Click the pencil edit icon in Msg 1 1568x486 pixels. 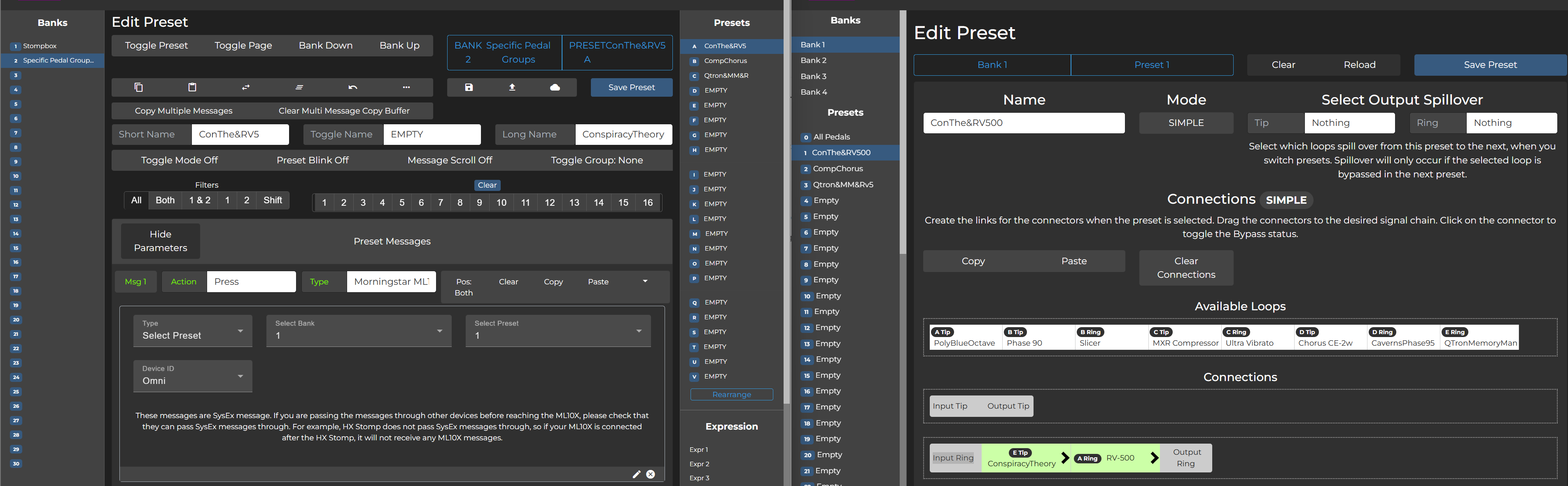[x=636, y=474]
